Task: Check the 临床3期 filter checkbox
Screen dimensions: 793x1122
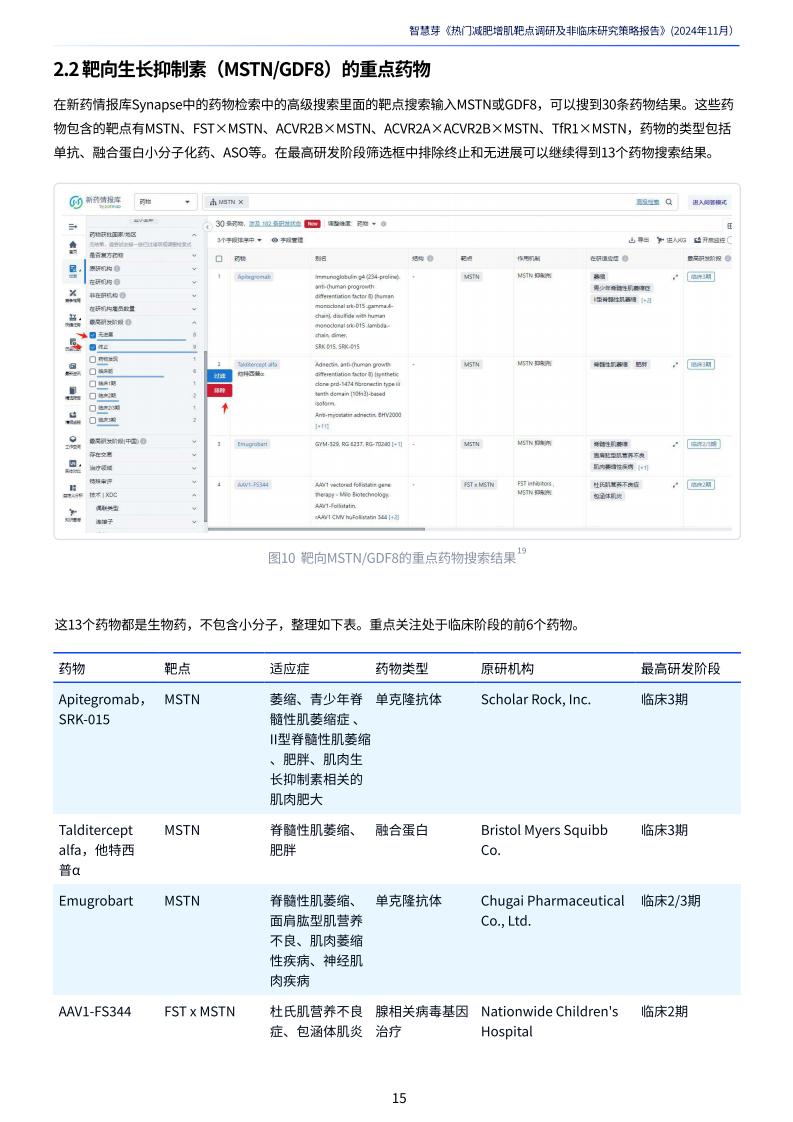Action: click(92, 420)
